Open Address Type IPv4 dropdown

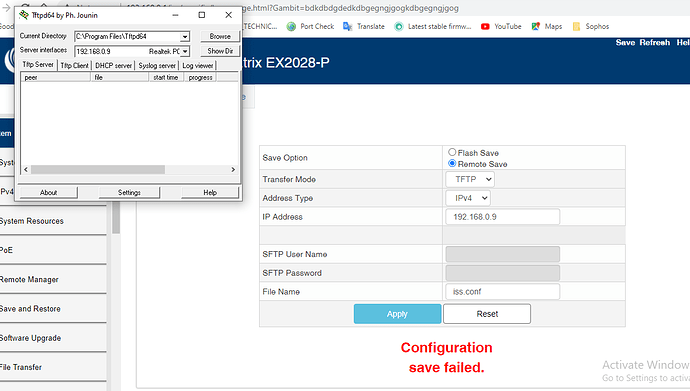pos(468,198)
